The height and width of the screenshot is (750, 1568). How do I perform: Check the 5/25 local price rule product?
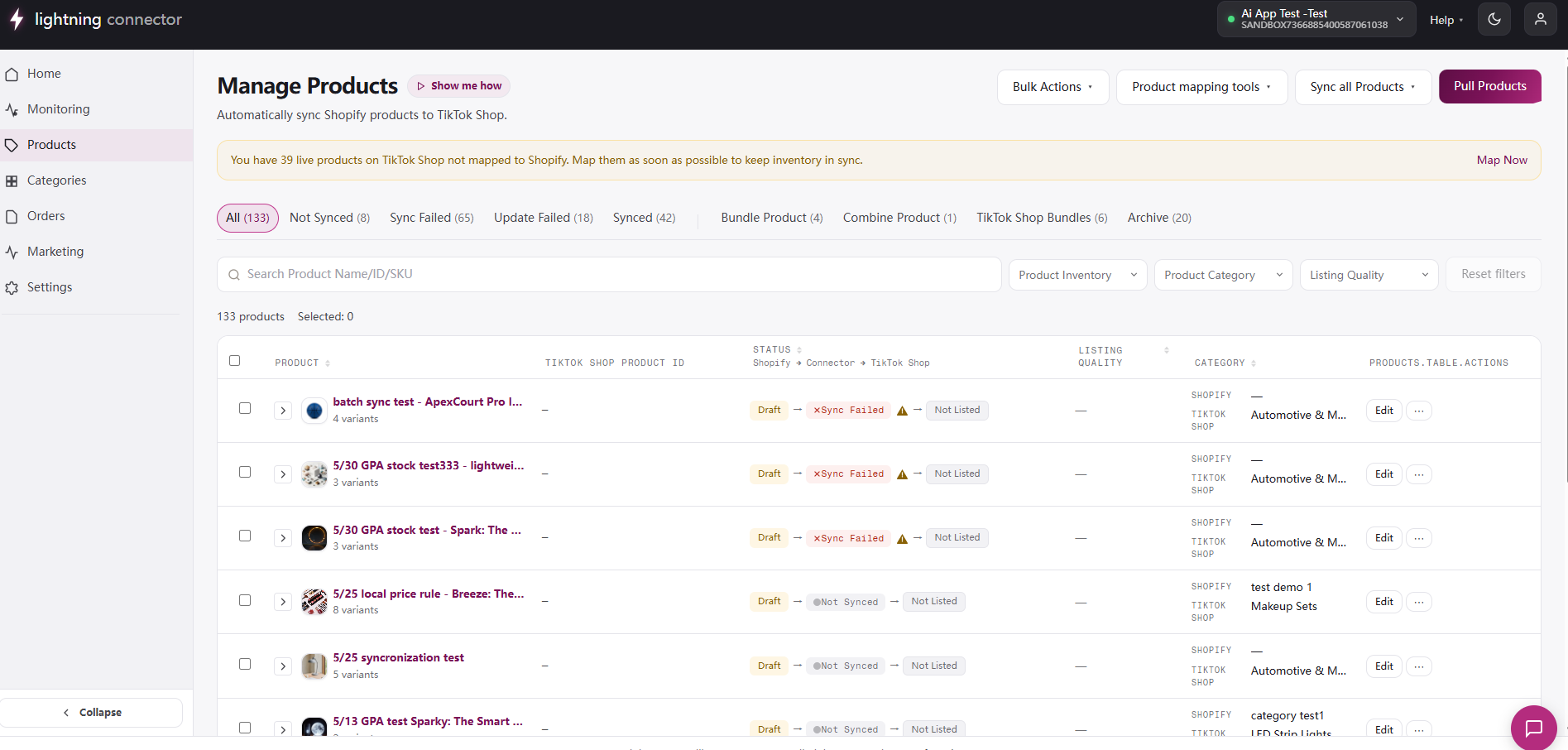click(245, 600)
